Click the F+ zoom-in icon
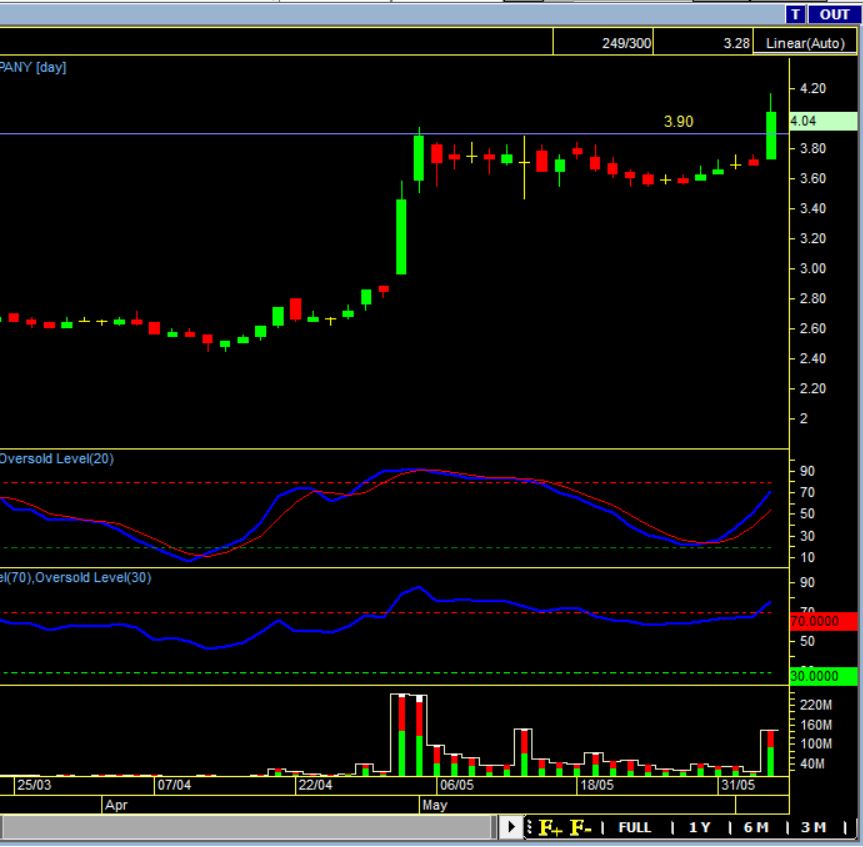Image resolution: width=863 pixels, height=847 pixels. tap(550, 827)
